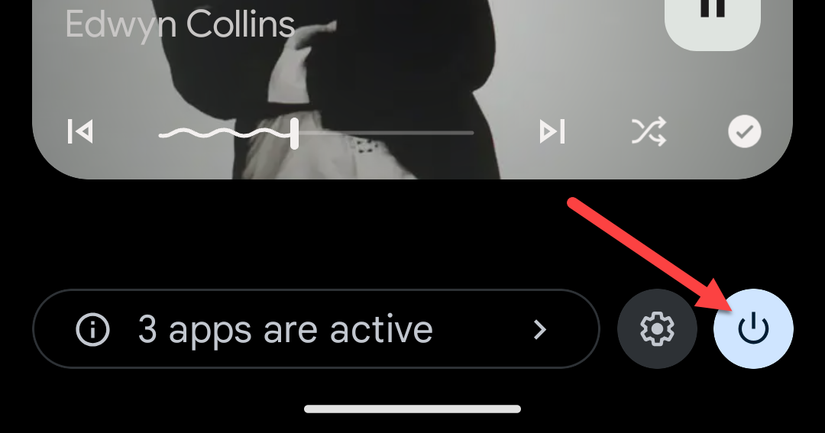Toggle the checkmark saved-song icon
This screenshot has height=433, width=825.
coord(744,132)
